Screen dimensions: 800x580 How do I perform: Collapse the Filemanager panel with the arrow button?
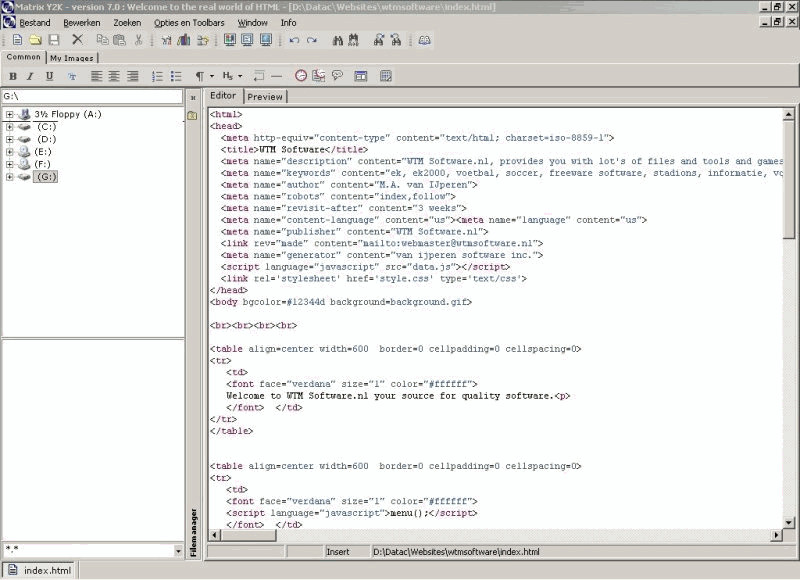(193, 97)
